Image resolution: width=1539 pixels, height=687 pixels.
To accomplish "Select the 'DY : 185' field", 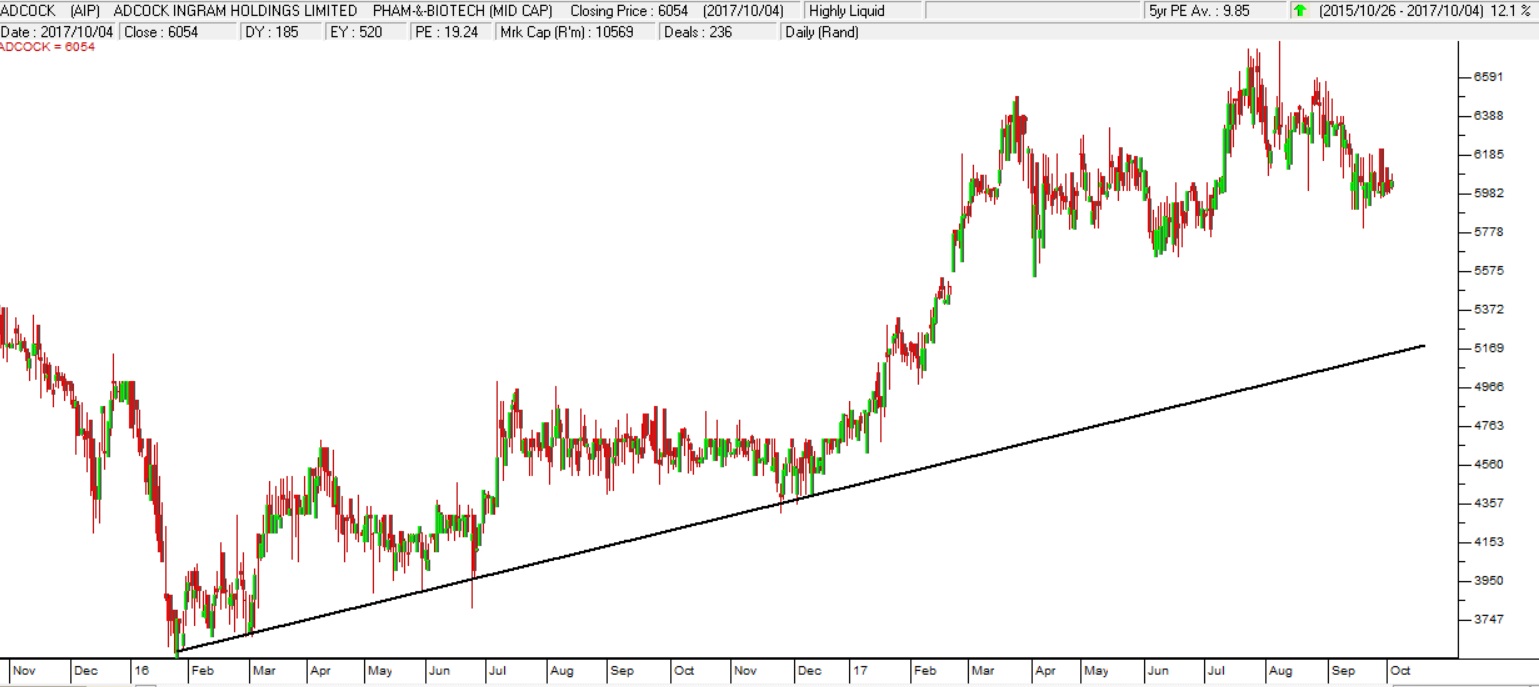I will 282,31.
